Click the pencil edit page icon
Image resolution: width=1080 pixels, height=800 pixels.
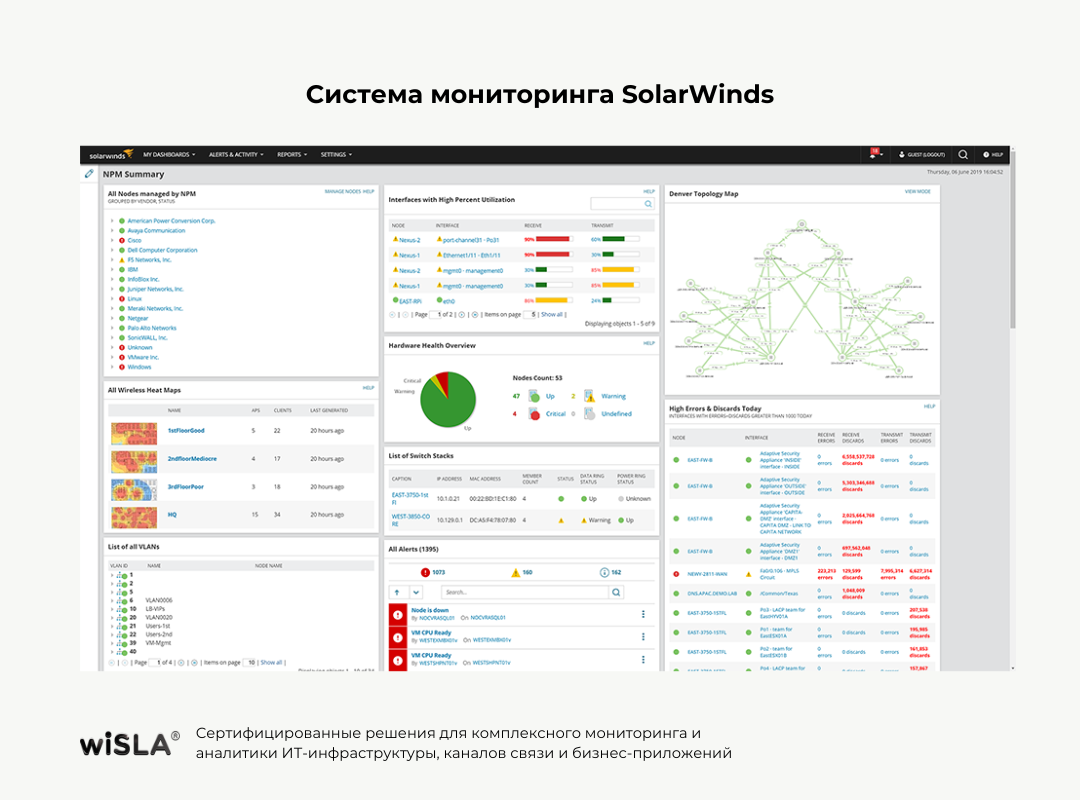89,174
